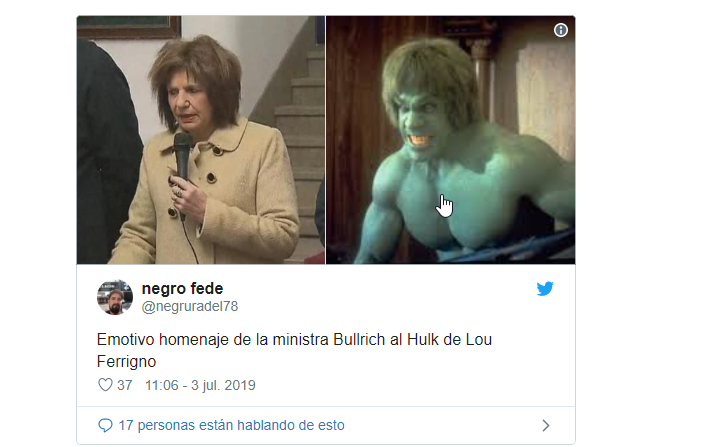Click the blue Twitter bird logo

click(545, 289)
